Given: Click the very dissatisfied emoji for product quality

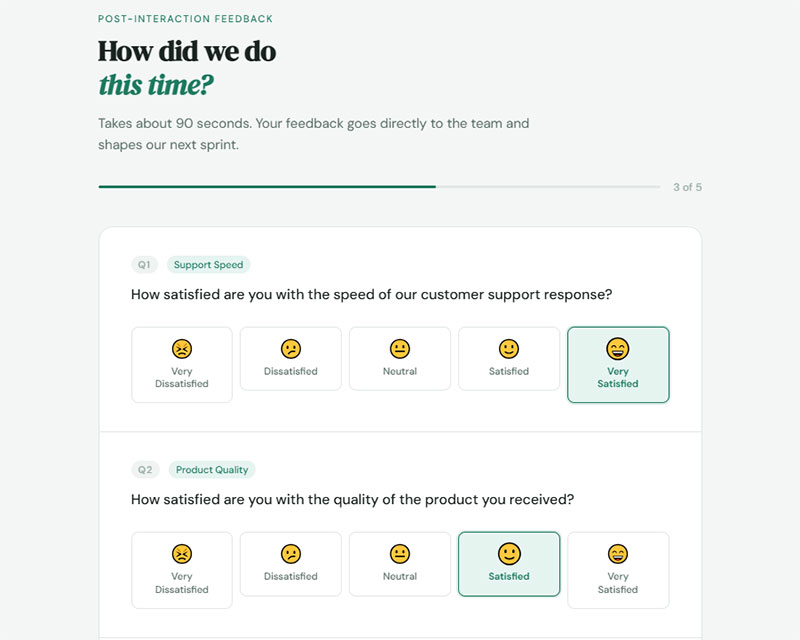Looking at the screenshot, I should pos(182,554).
